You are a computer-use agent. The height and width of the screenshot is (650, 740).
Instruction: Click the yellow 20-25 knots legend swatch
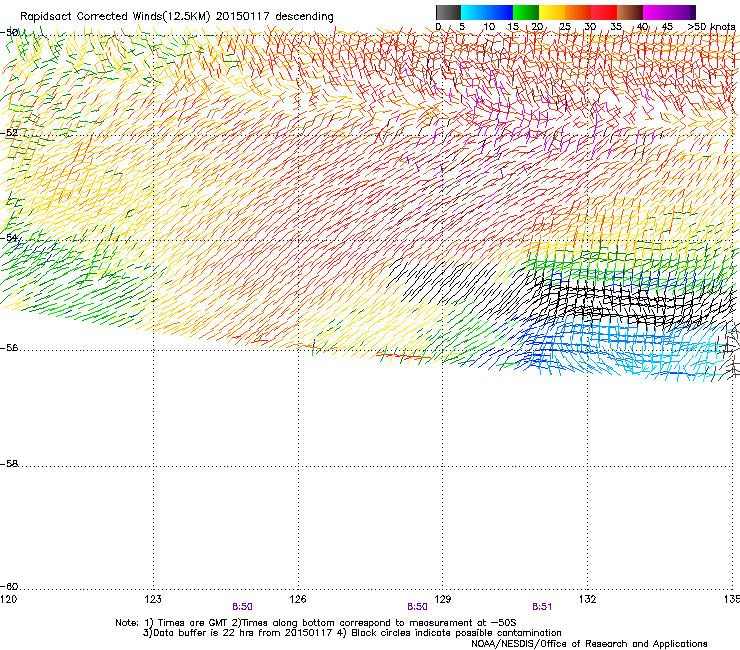pyautogui.click(x=552, y=12)
